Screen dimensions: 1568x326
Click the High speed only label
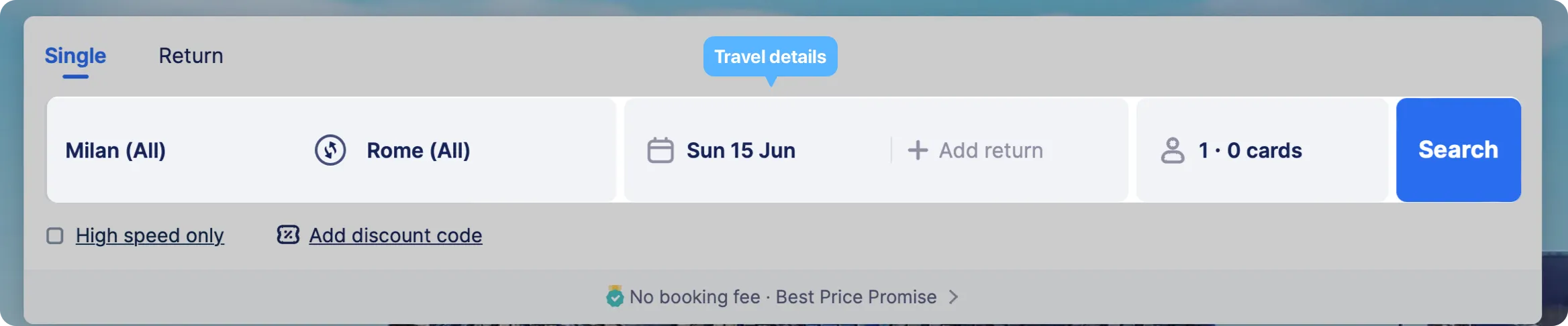(x=150, y=235)
